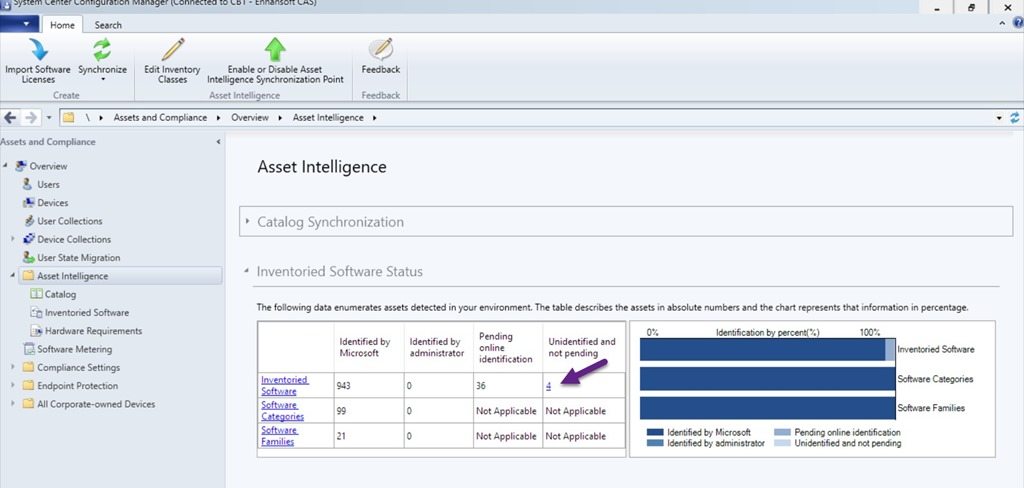Collapse the Inventoried Software Status section
Screen dimensions: 1024x488
[247, 271]
